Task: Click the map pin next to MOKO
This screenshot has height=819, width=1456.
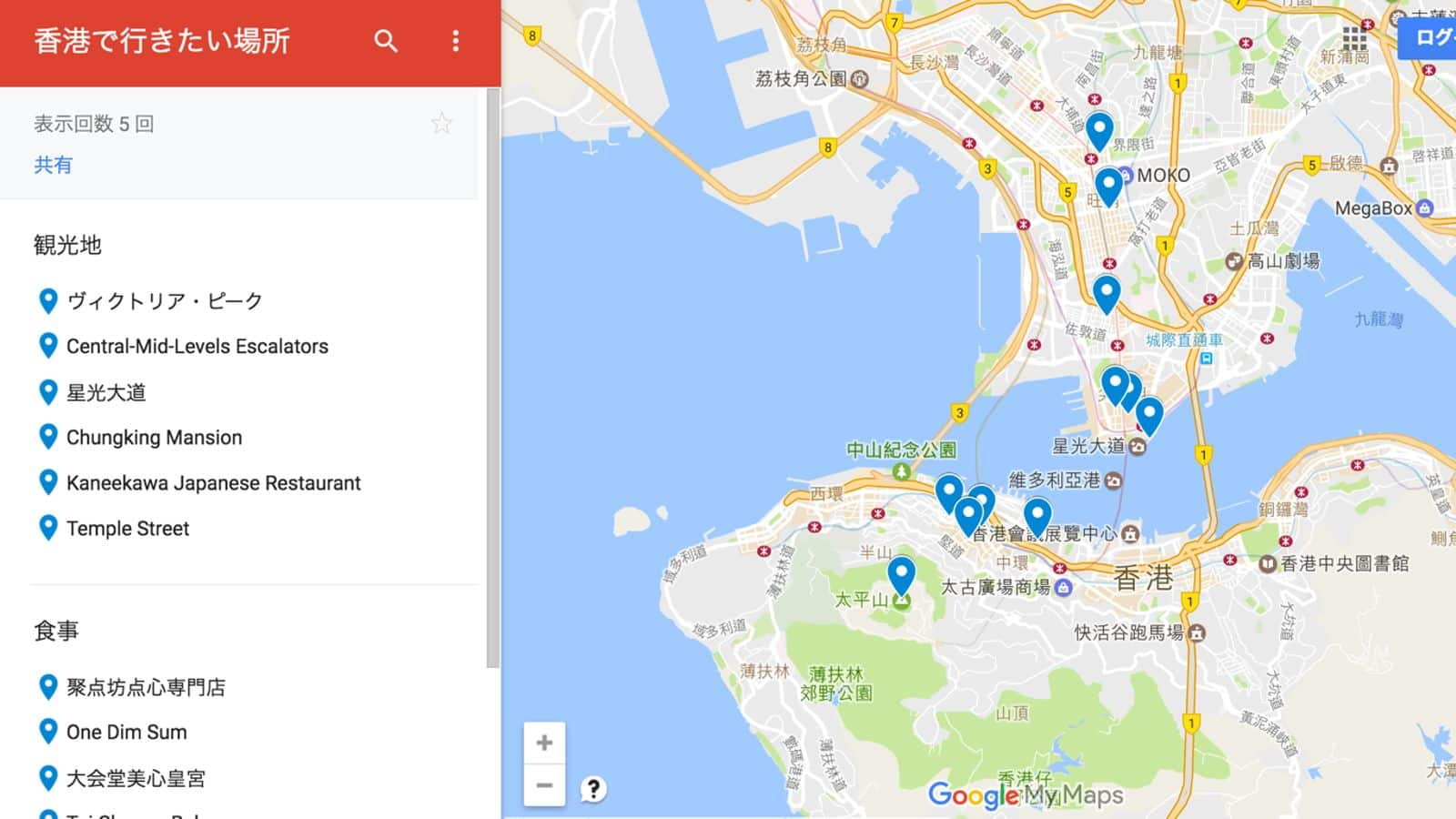Action: tap(1108, 187)
